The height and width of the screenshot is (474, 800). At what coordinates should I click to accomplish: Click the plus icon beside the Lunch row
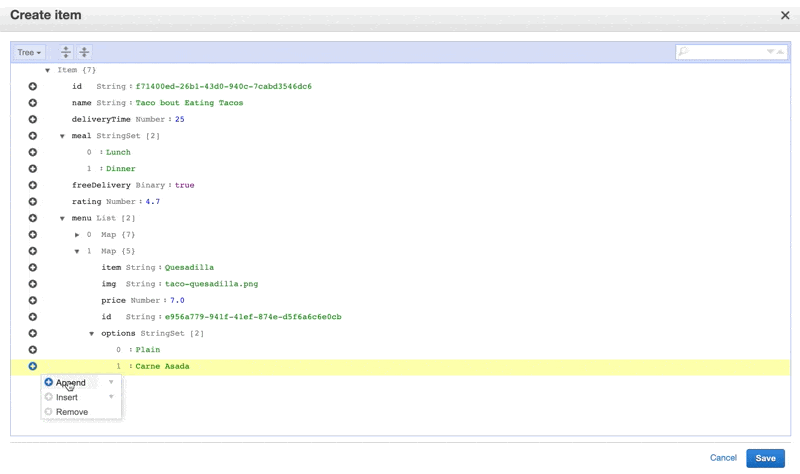point(33,152)
